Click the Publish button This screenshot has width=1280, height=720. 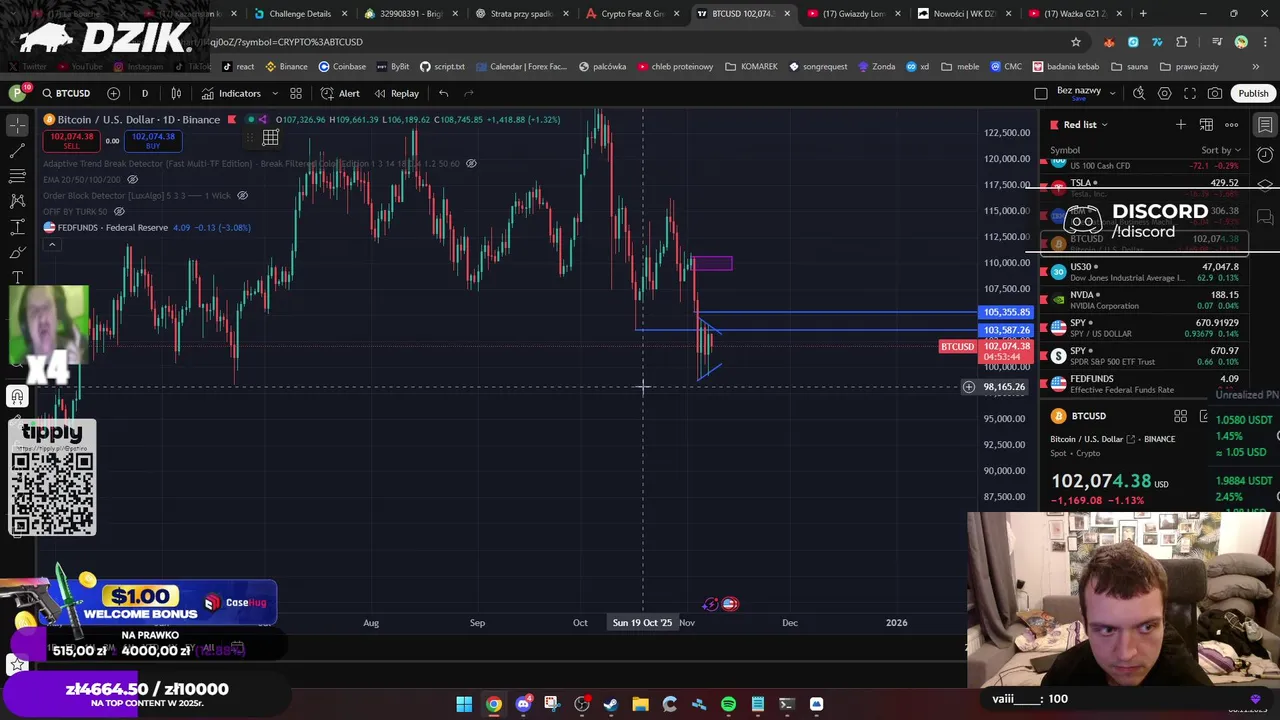1253,93
